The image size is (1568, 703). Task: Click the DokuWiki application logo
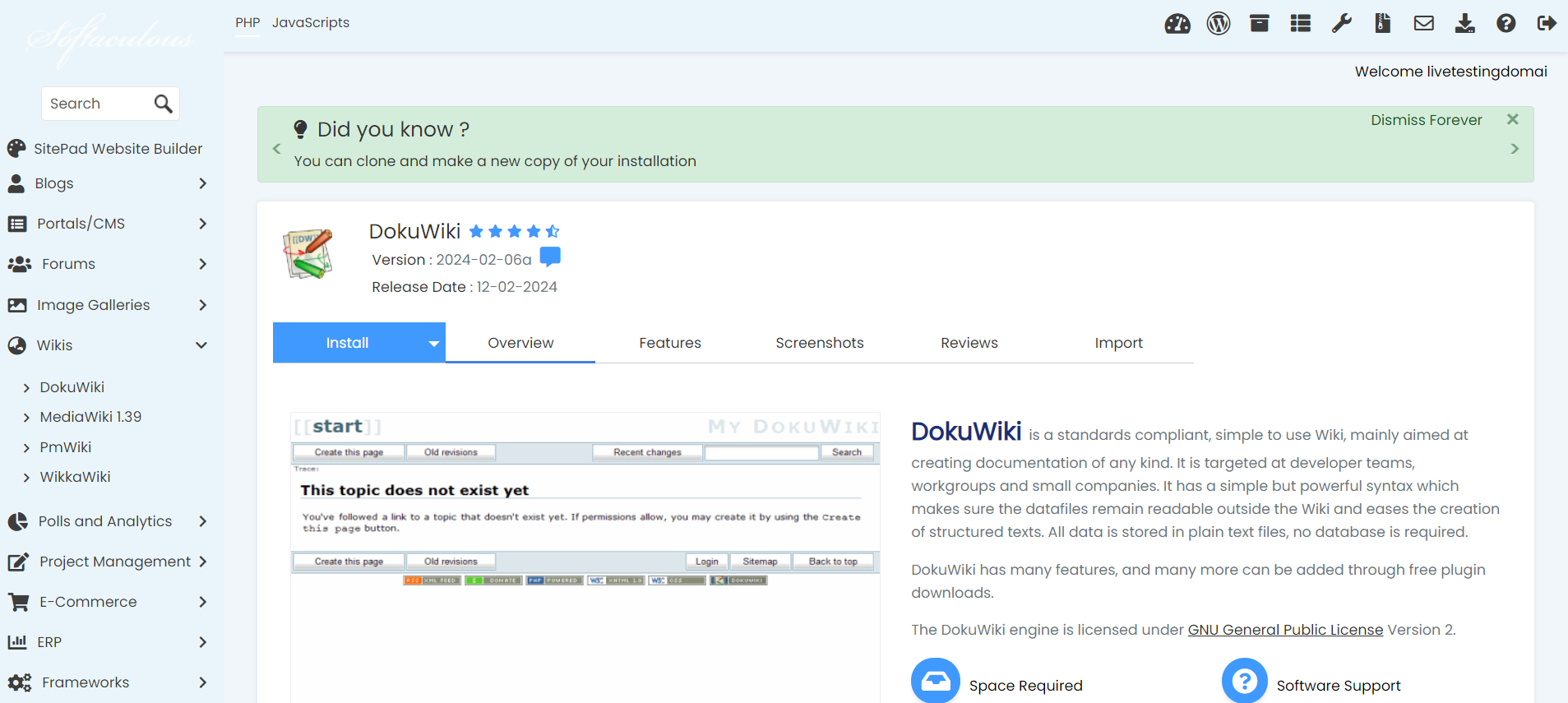coord(309,254)
